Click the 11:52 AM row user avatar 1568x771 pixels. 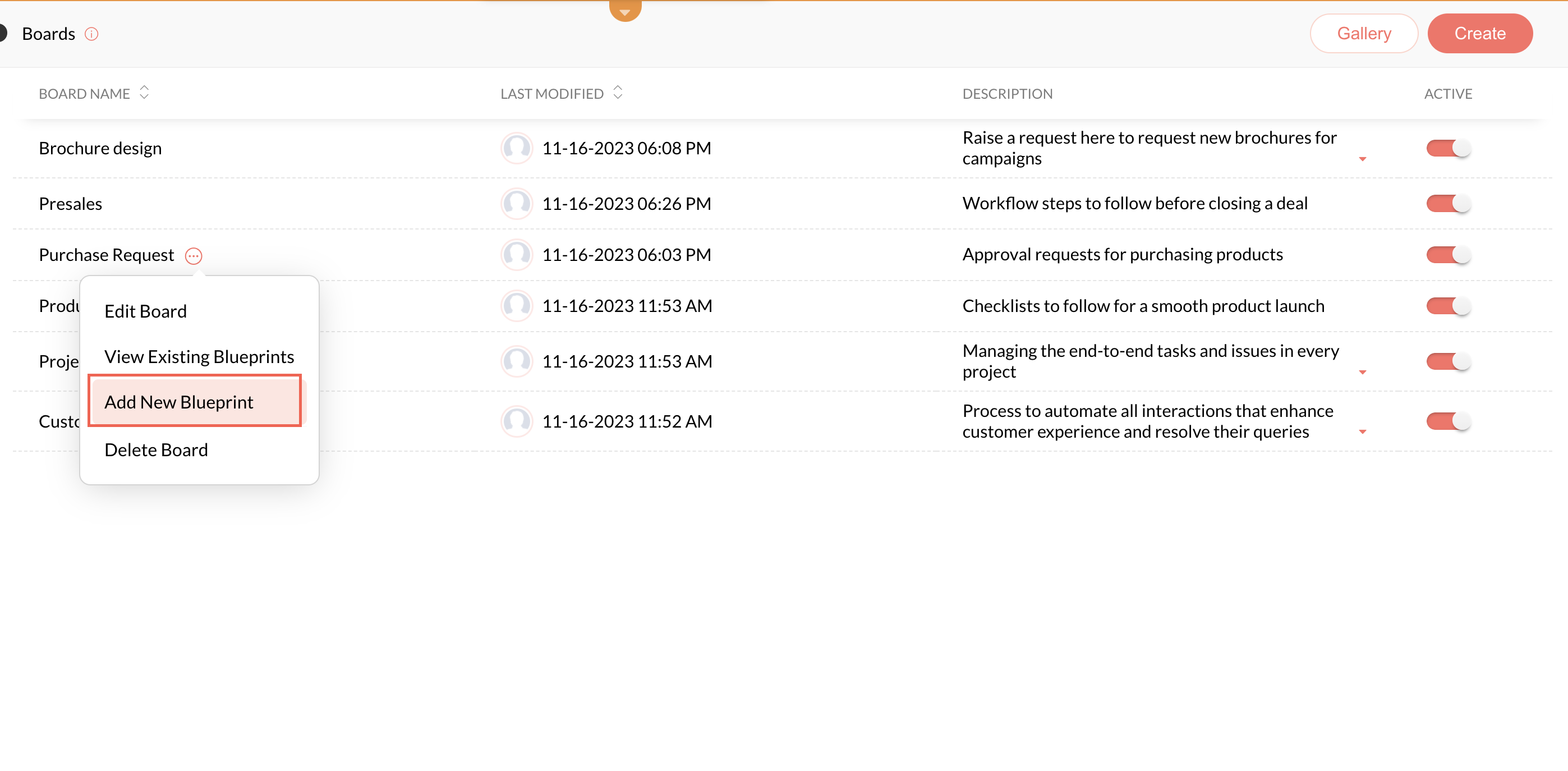tap(517, 421)
